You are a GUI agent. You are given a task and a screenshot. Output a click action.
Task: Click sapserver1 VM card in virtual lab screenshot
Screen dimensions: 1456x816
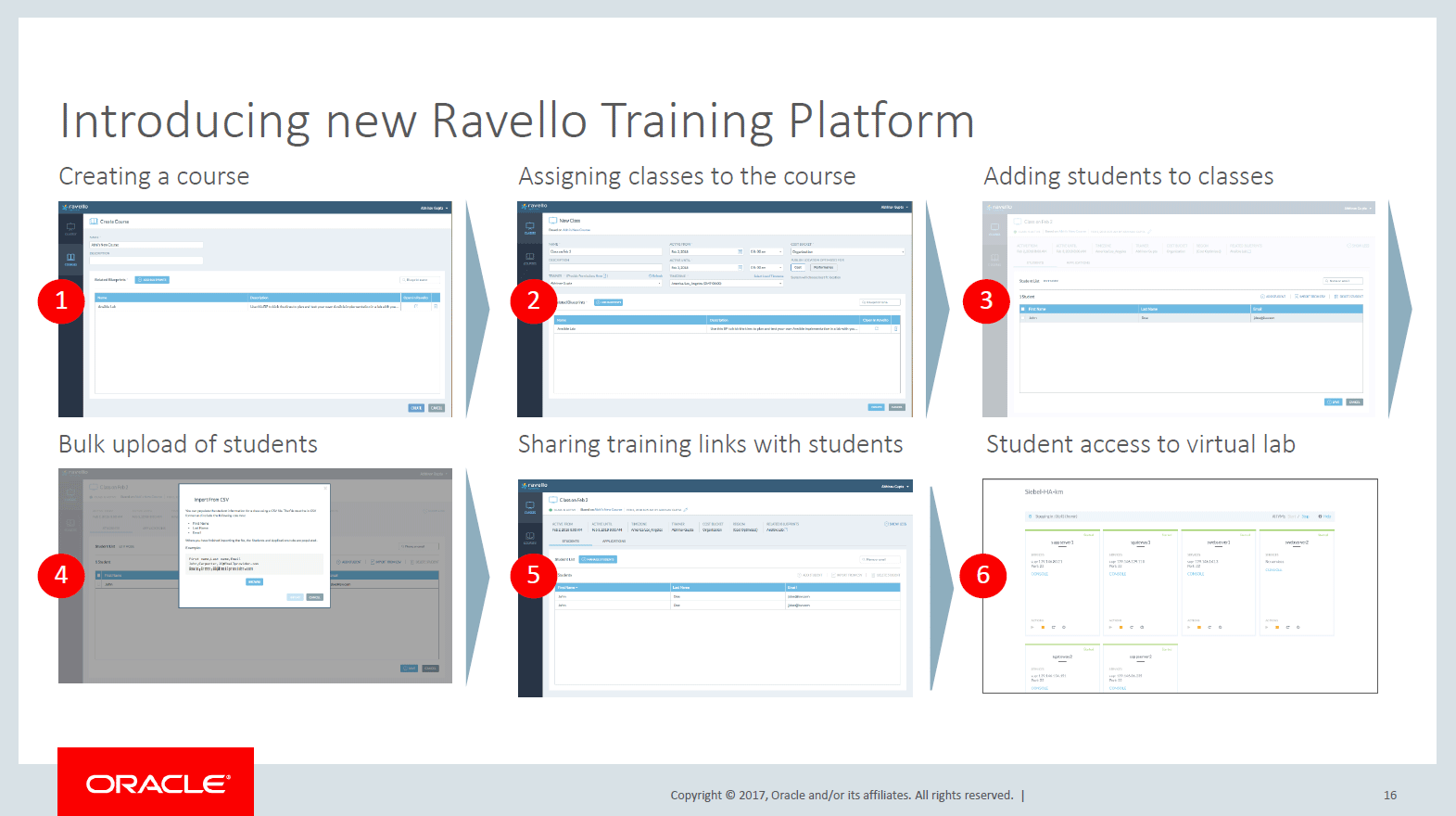(1062, 583)
